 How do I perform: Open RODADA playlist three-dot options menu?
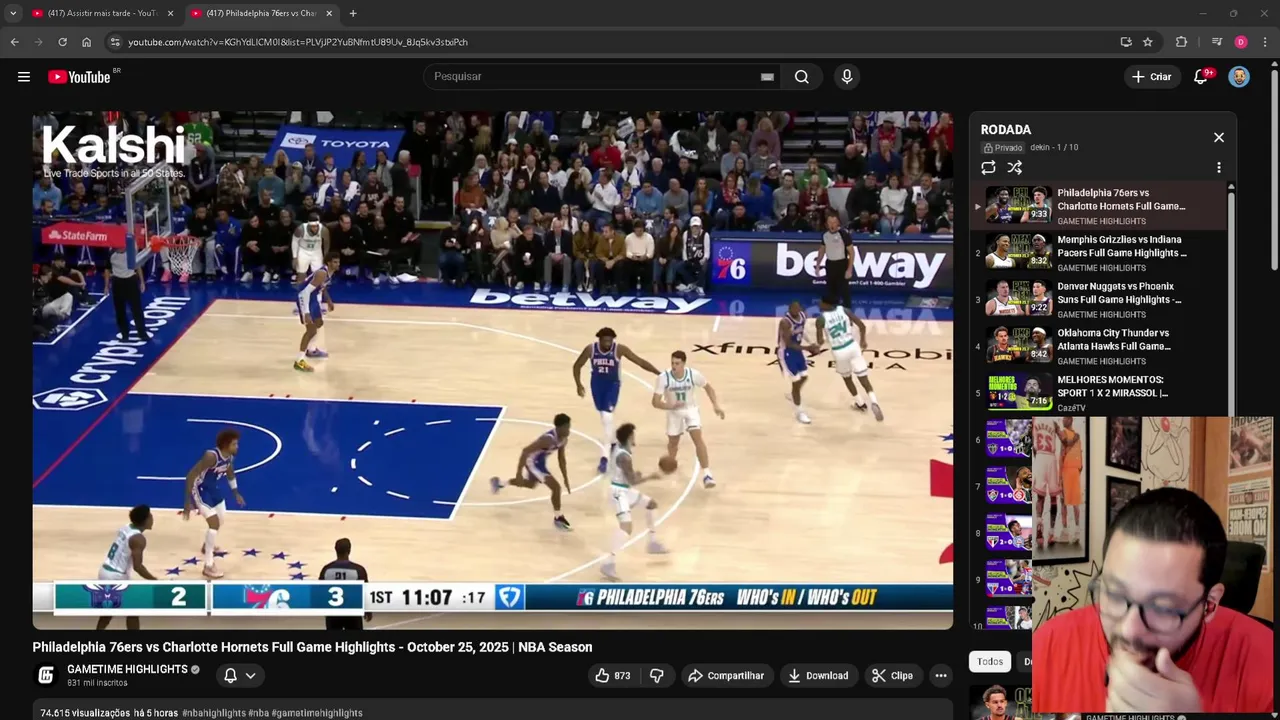[x=1218, y=168]
